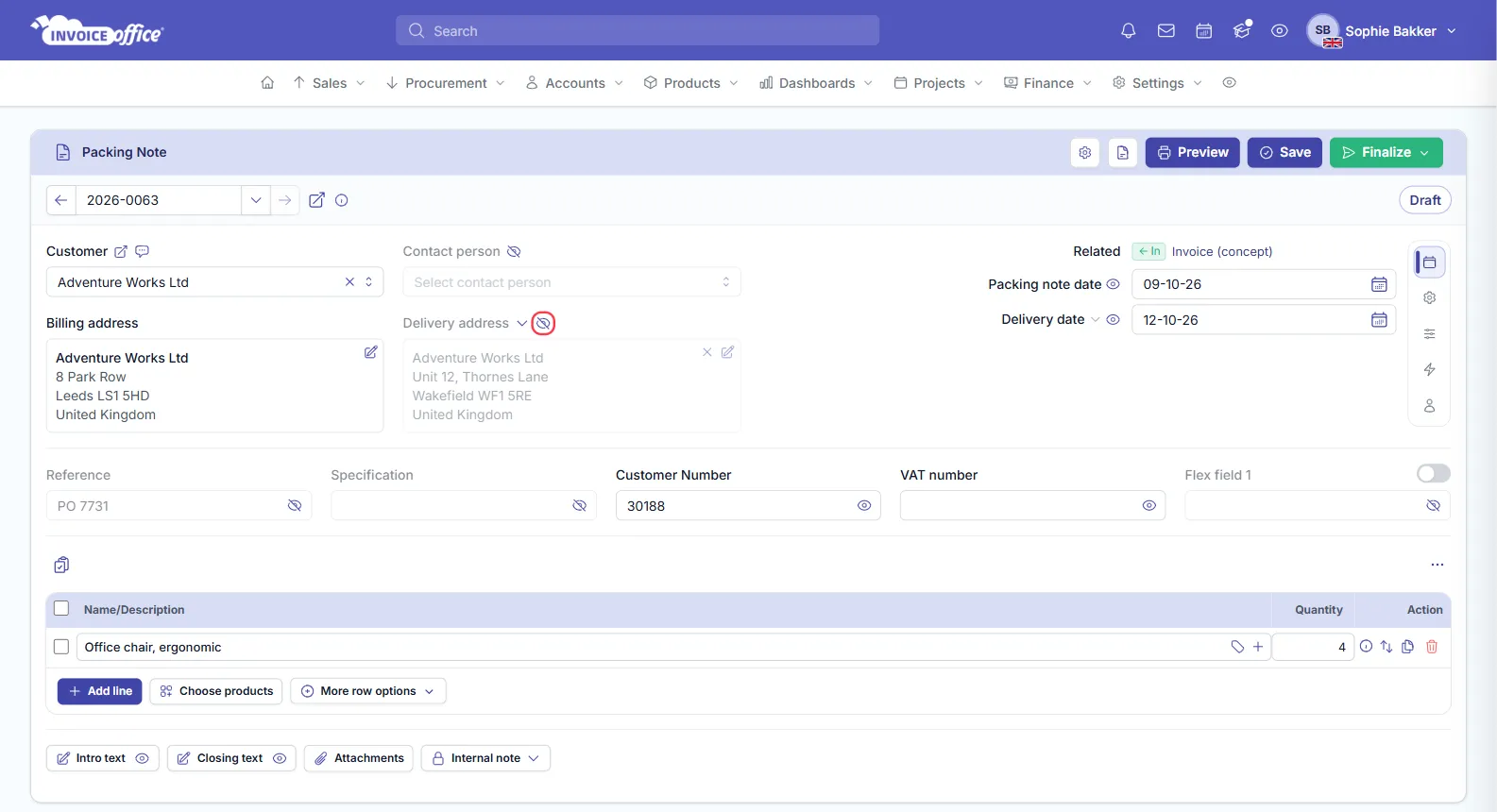
Task: Open the Sales menu
Action: pyautogui.click(x=329, y=83)
